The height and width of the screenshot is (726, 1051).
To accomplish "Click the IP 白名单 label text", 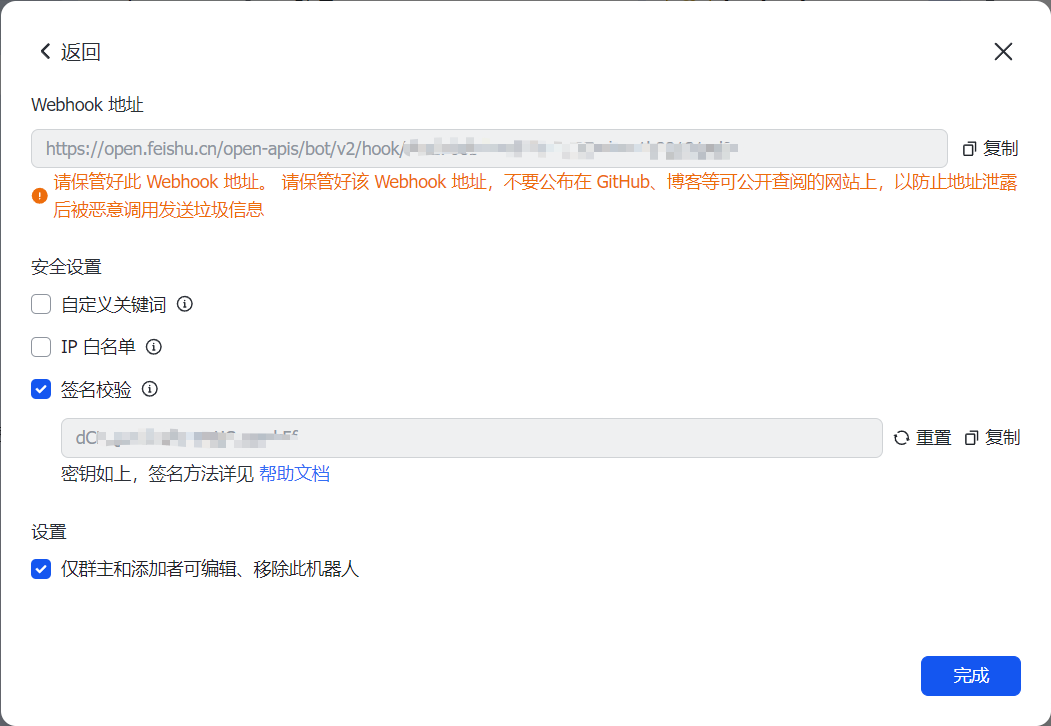I will (x=98, y=347).
